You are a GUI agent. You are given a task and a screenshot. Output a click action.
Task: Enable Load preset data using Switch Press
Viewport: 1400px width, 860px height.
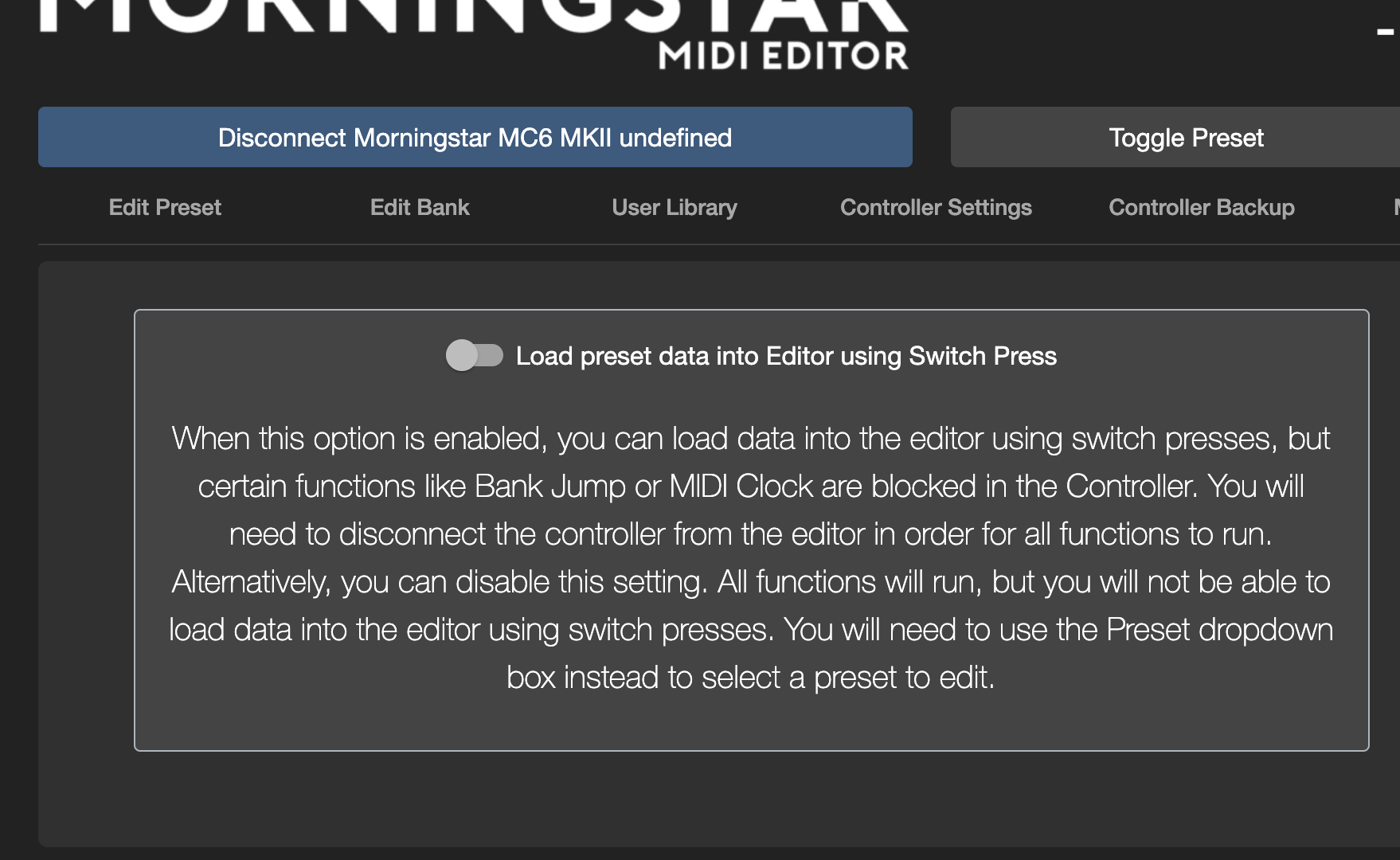click(475, 355)
